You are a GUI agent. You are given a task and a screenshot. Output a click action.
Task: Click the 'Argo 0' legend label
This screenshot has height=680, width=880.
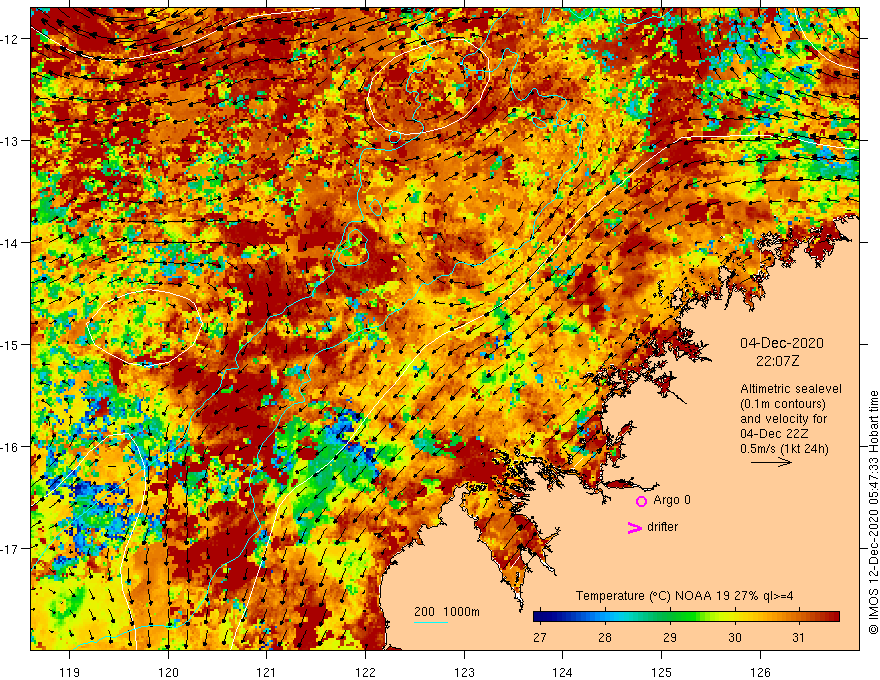click(x=672, y=500)
